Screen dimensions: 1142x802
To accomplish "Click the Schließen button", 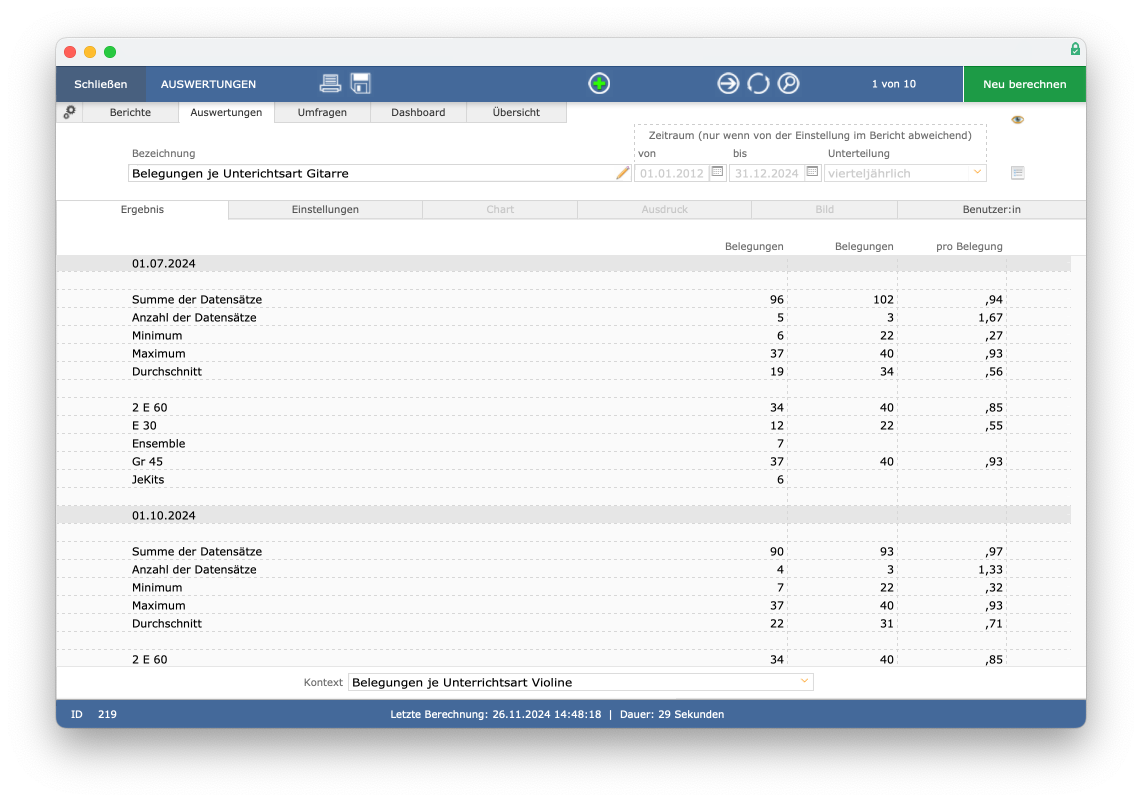I will coord(101,84).
